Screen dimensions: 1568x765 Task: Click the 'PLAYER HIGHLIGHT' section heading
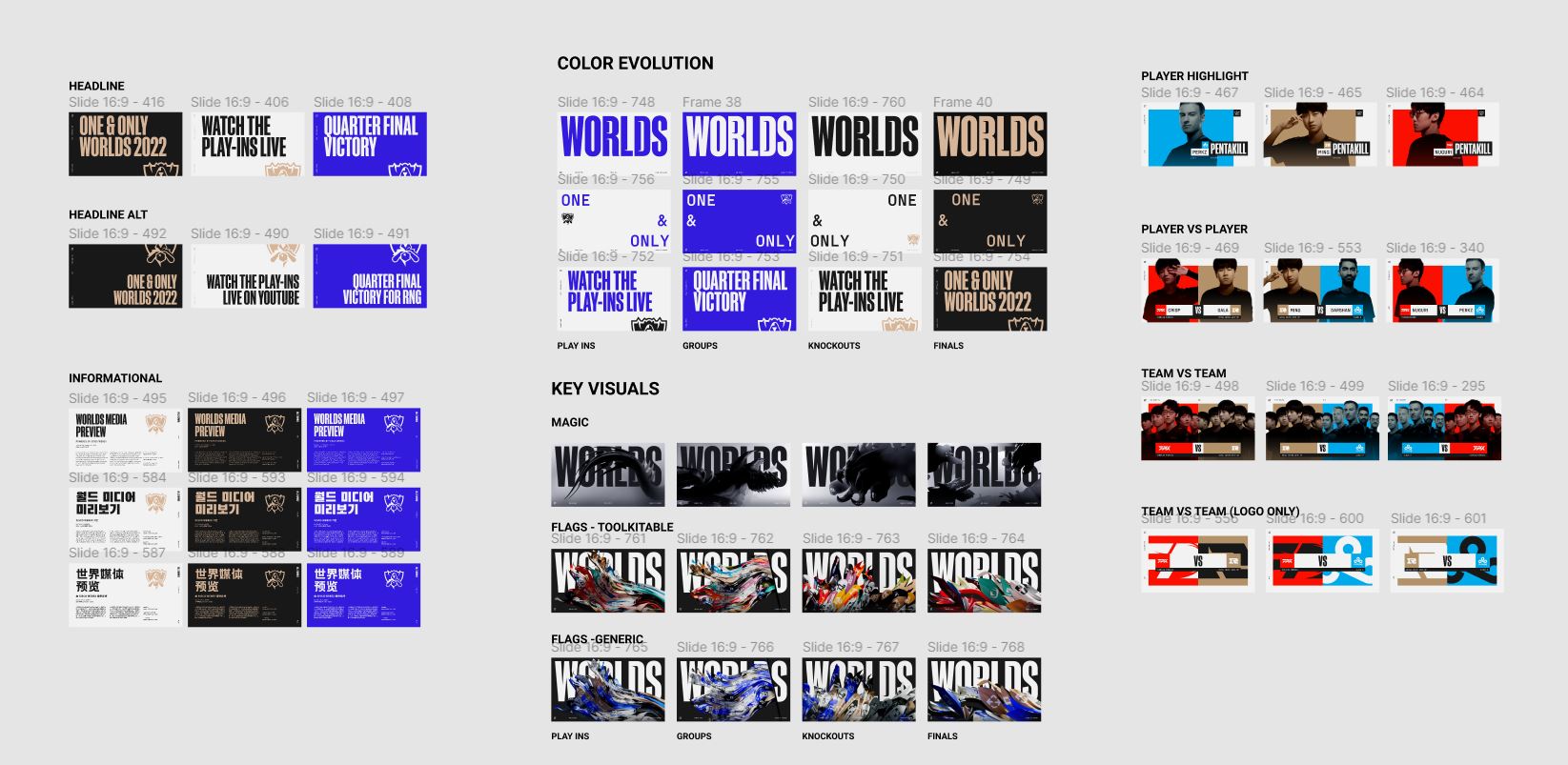(1194, 76)
